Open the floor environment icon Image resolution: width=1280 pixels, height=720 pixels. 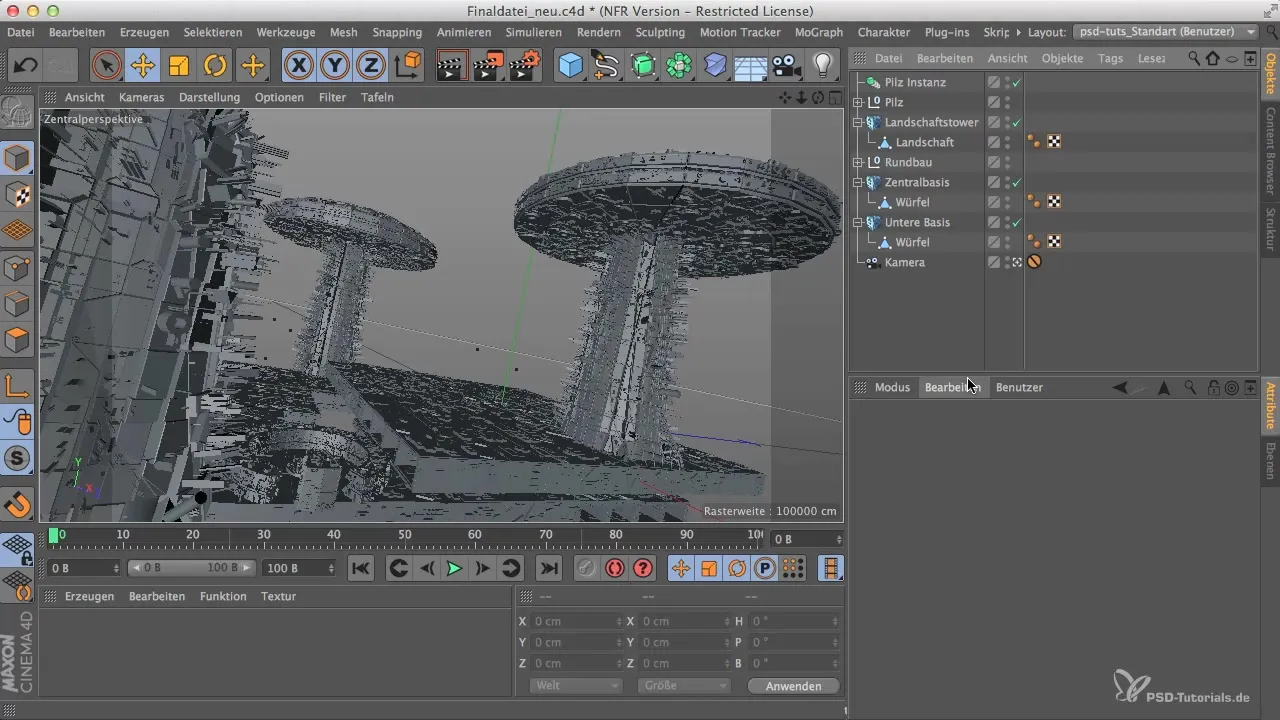coord(751,66)
